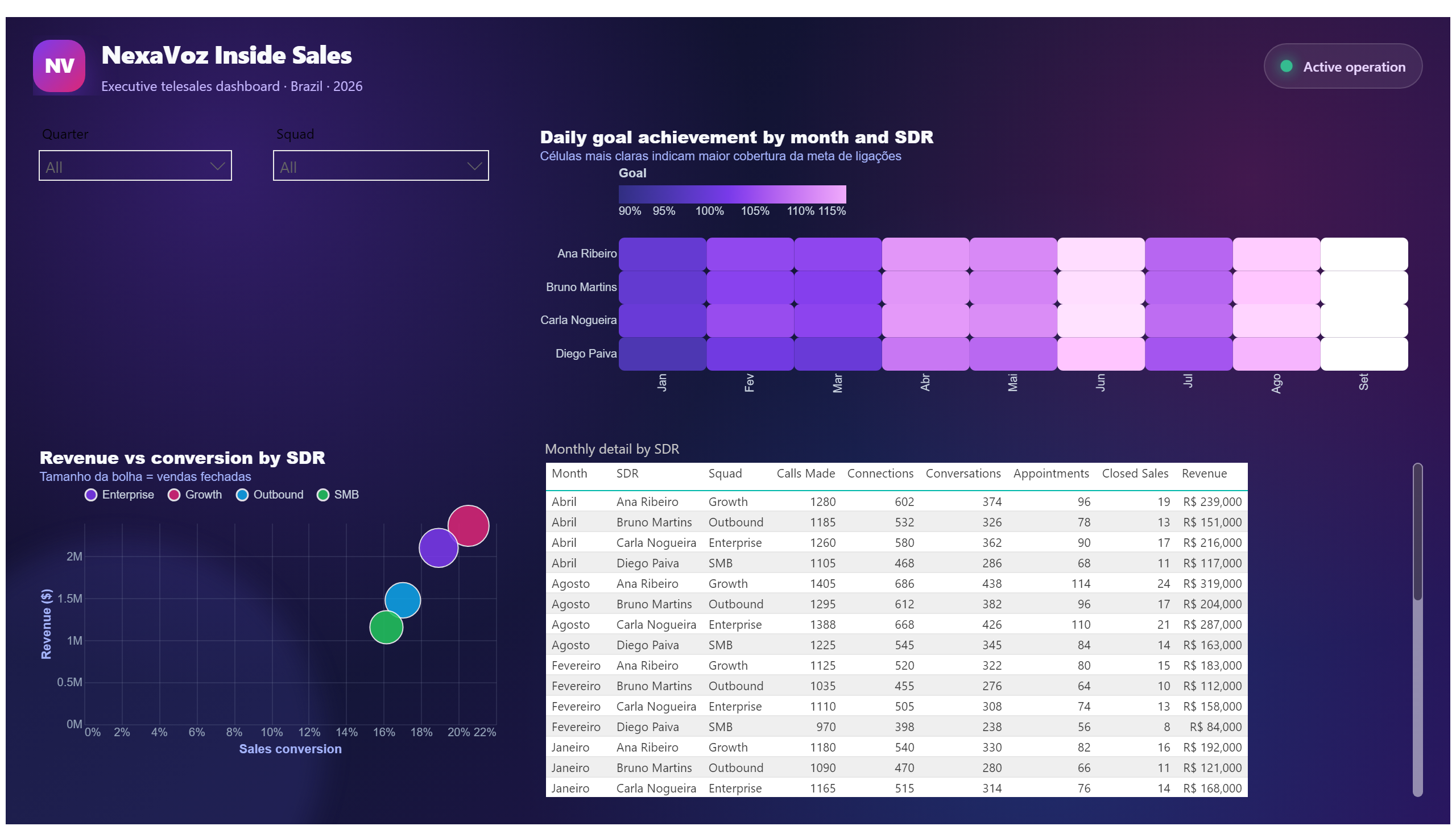Image resolution: width=1456 pixels, height=830 pixels.
Task: Click the NV logo icon
Action: point(59,66)
